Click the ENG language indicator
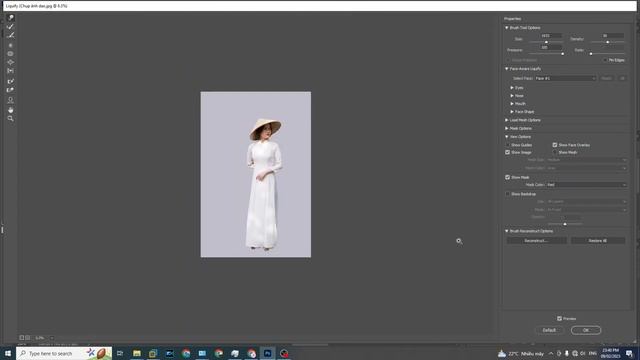 click(593, 353)
